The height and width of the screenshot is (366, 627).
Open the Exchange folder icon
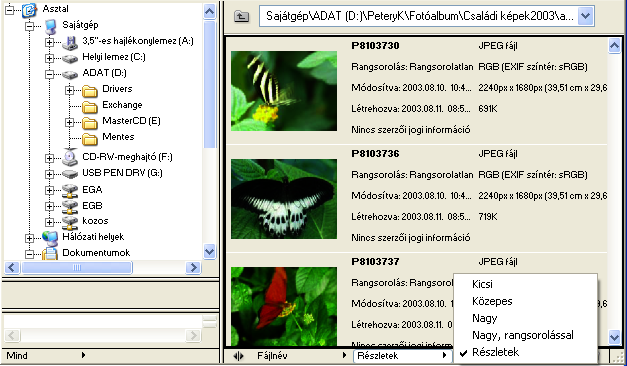pyautogui.click(x=90, y=106)
